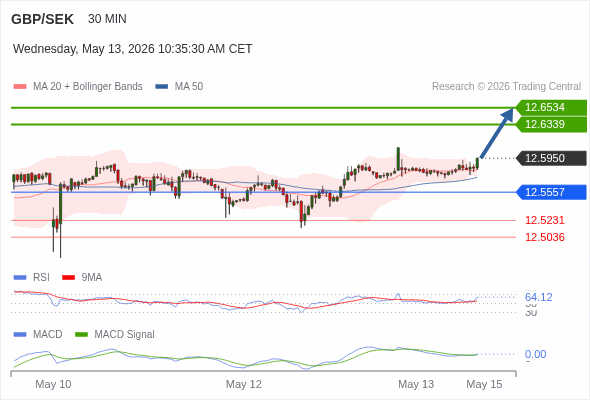Click the 9MA red legend icon
Screen dimensions: 590x400
tap(68, 278)
